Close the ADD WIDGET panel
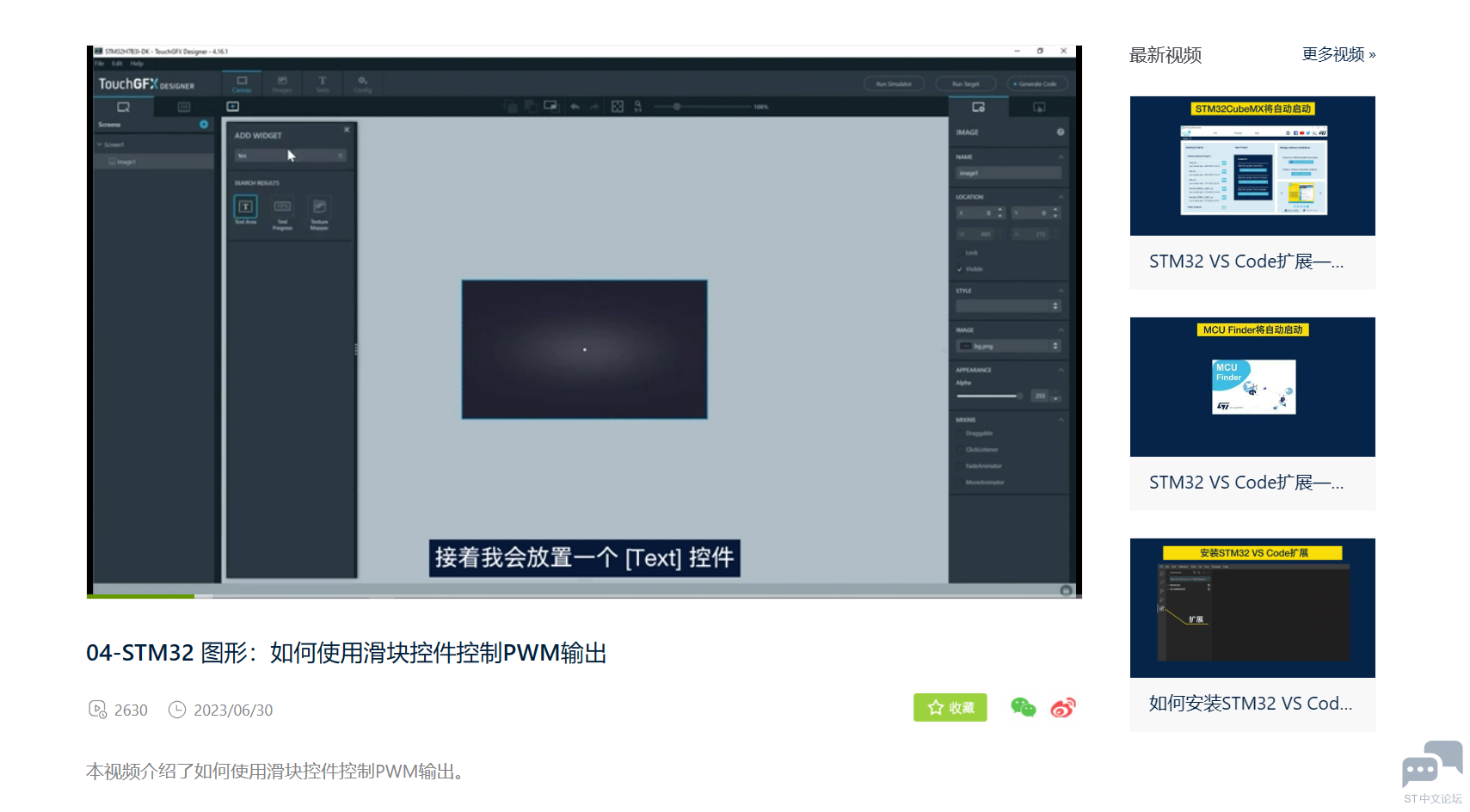The image size is (1470, 812). point(347,130)
